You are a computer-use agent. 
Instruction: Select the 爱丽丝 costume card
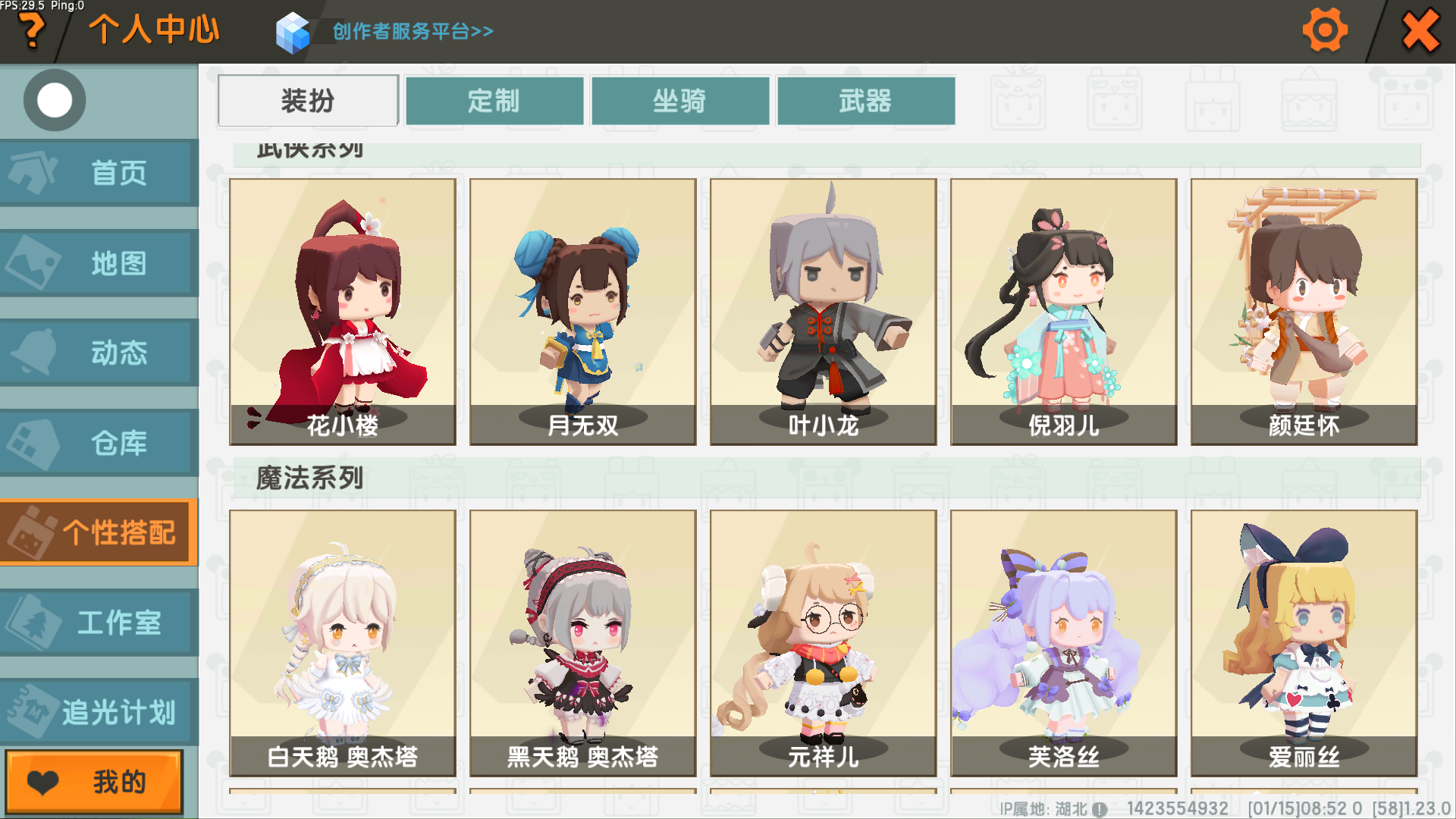tap(1304, 643)
